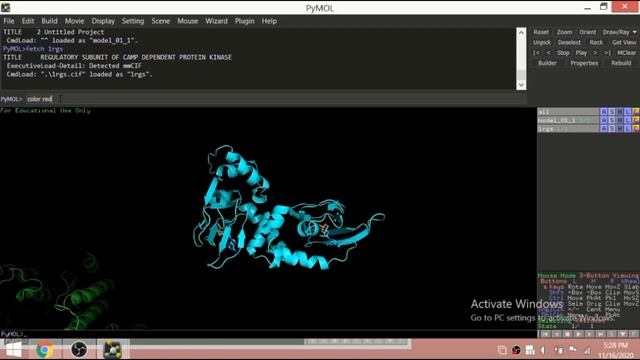Open the Builder panel
Image resolution: width=640 pixels, height=360 pixels.
coord(547,63)
